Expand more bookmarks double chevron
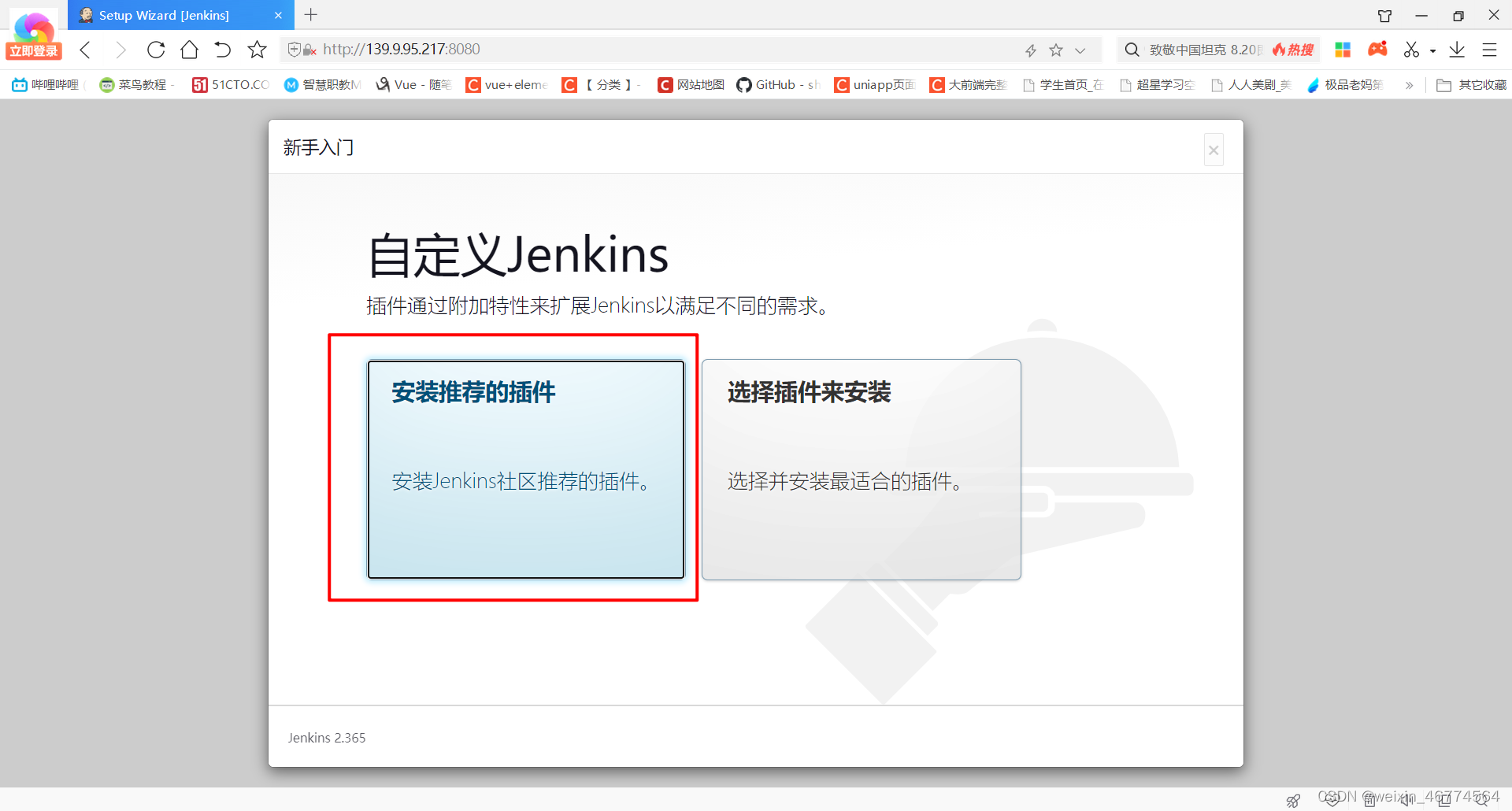 (x=1409, y=85)
